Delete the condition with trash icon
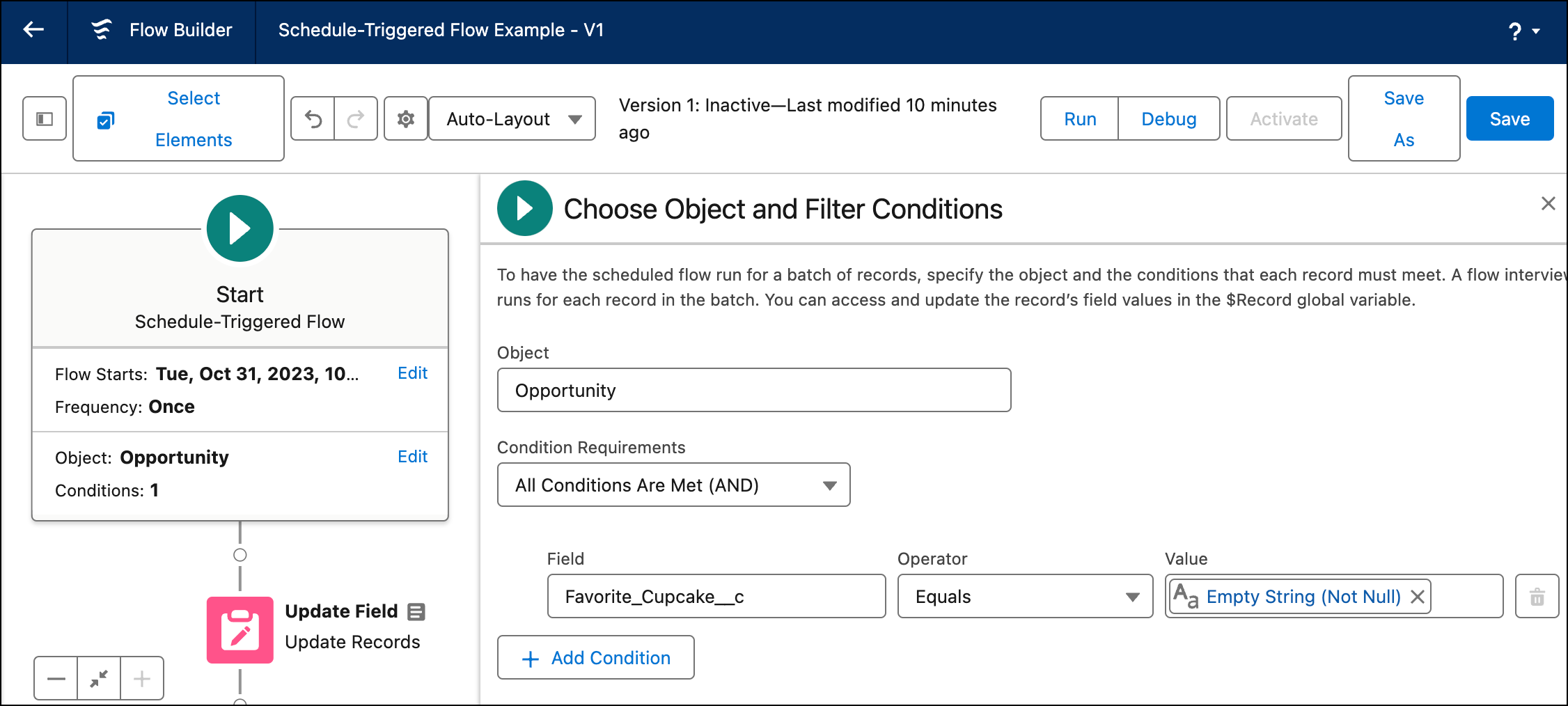 pyautogui.click(x=1537, y=596)
